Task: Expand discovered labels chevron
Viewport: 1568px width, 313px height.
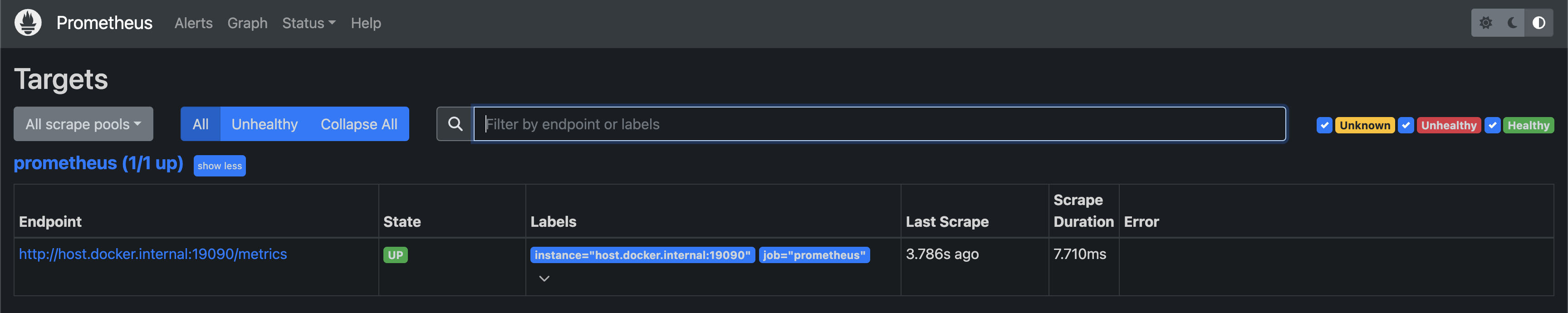Action: (x=544, y=278)
